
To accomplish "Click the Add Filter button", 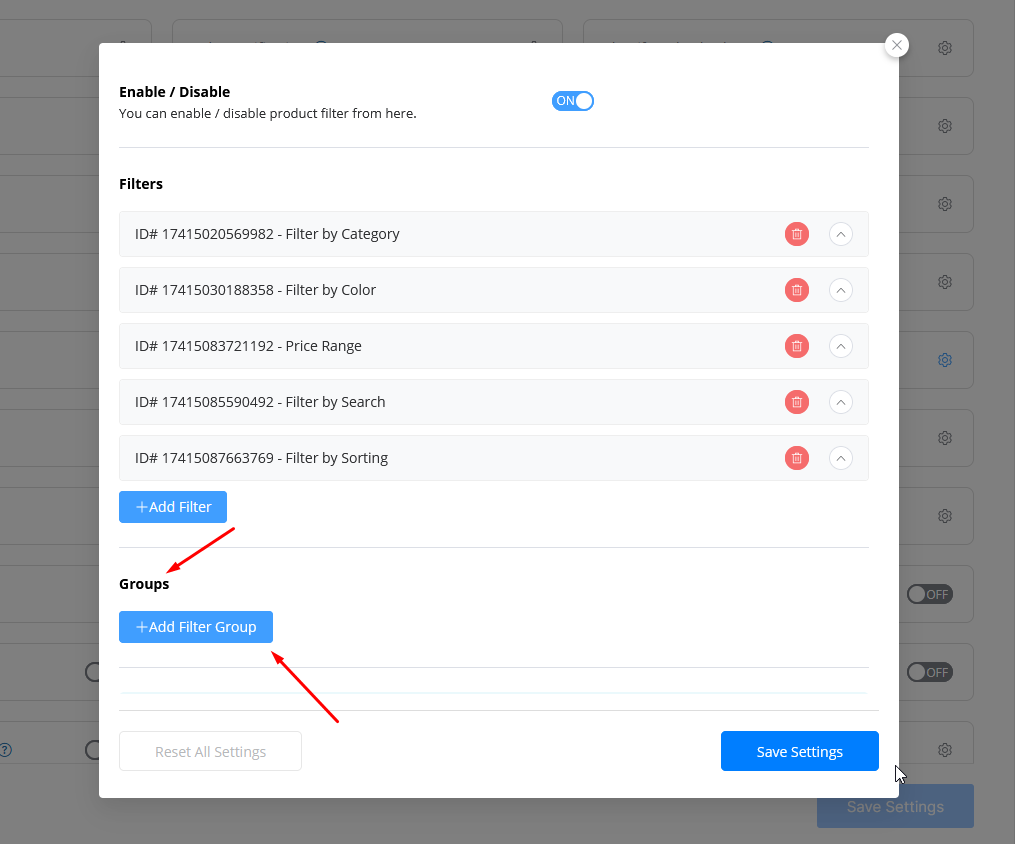I will [x=173, y=507].
